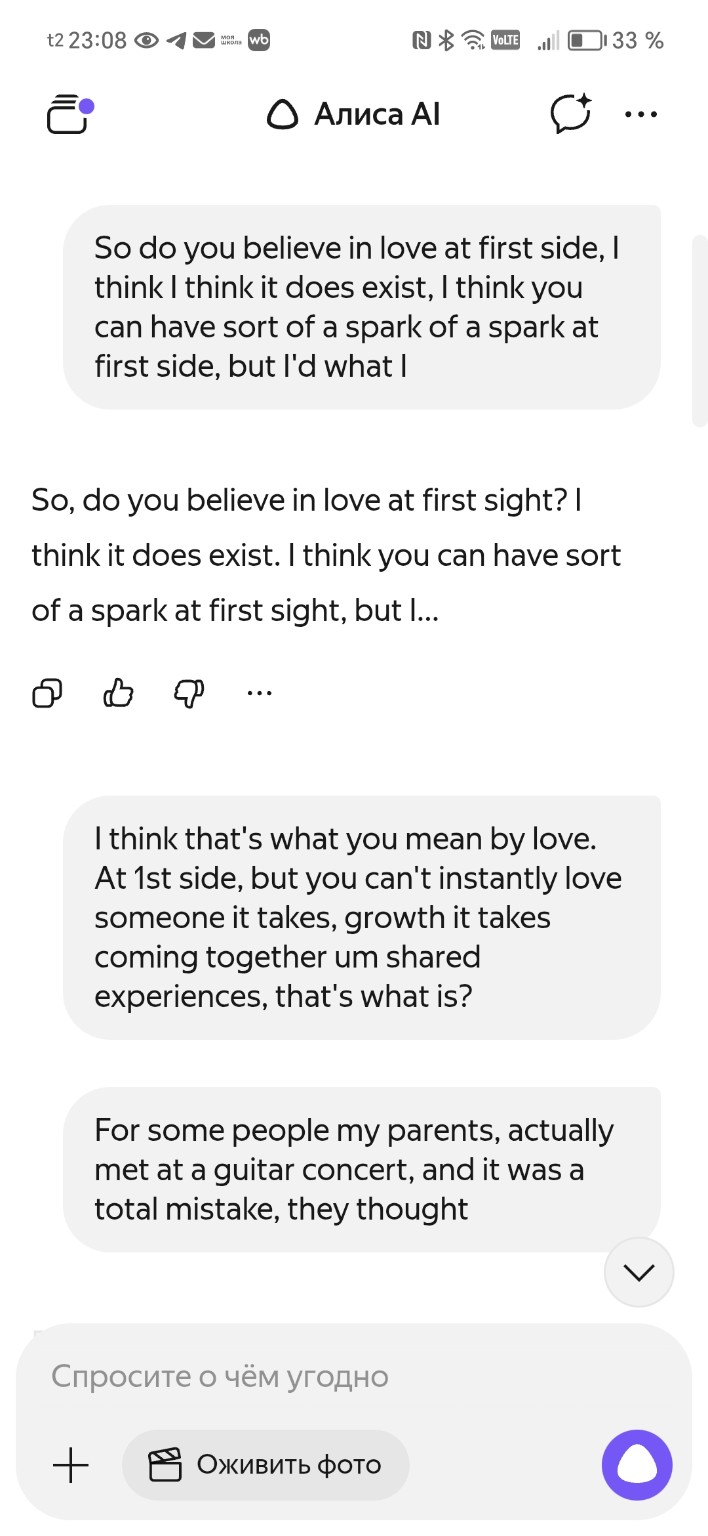Tap the Alisa logo in header

pos(283,116)
